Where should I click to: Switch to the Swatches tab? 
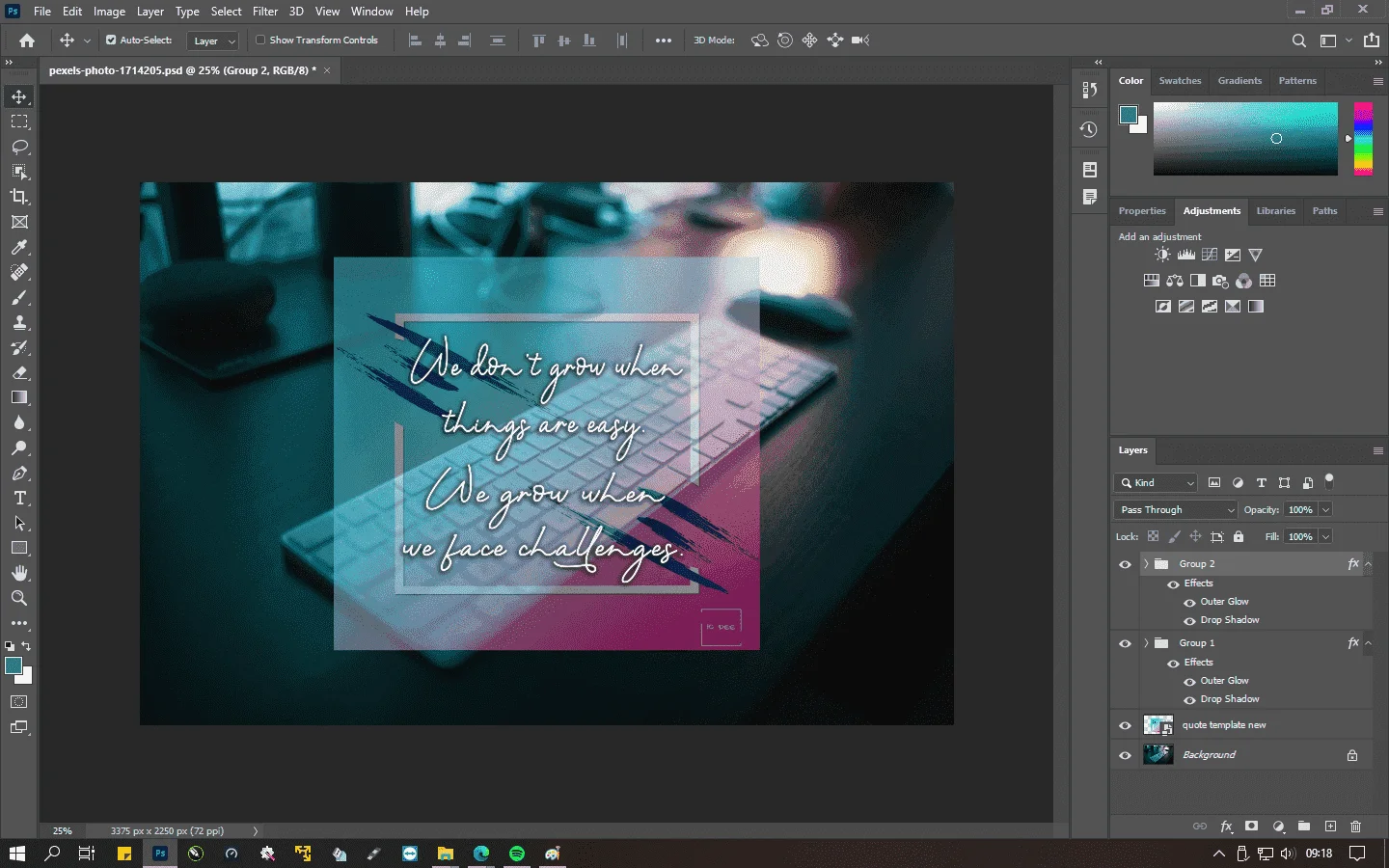tap(1180, 81)
